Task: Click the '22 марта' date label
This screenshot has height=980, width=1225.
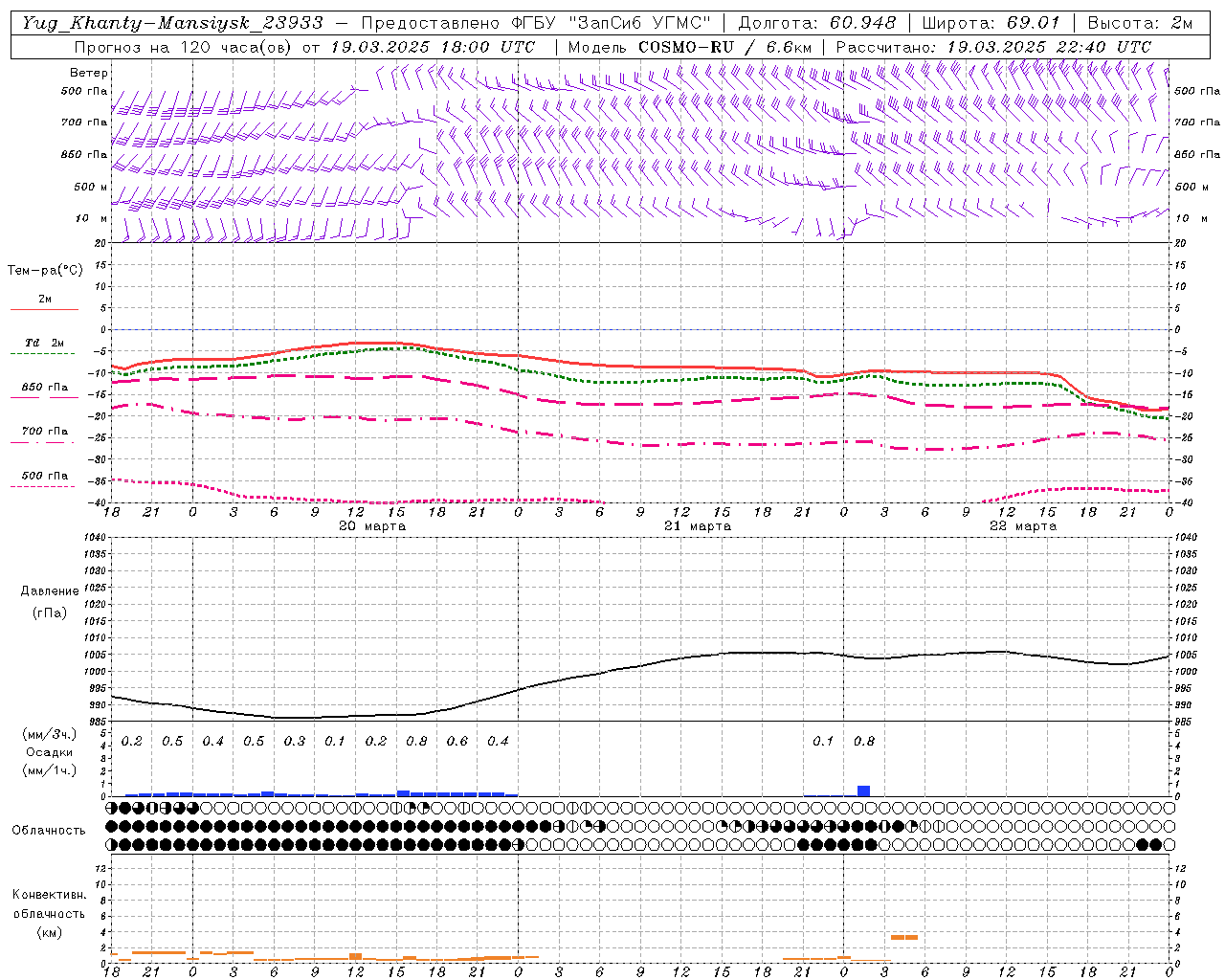Action: click(x=1023, y=526)
